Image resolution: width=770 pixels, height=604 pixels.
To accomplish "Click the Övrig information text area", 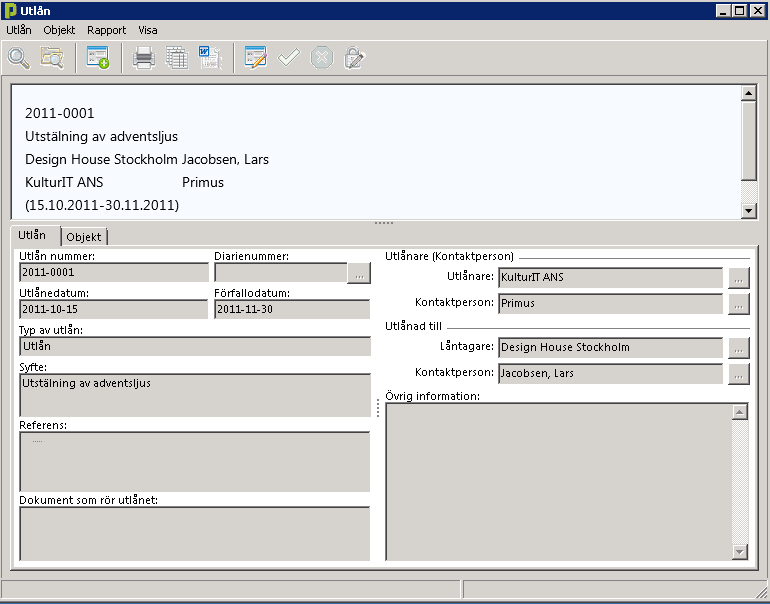I will click(559, 482).
